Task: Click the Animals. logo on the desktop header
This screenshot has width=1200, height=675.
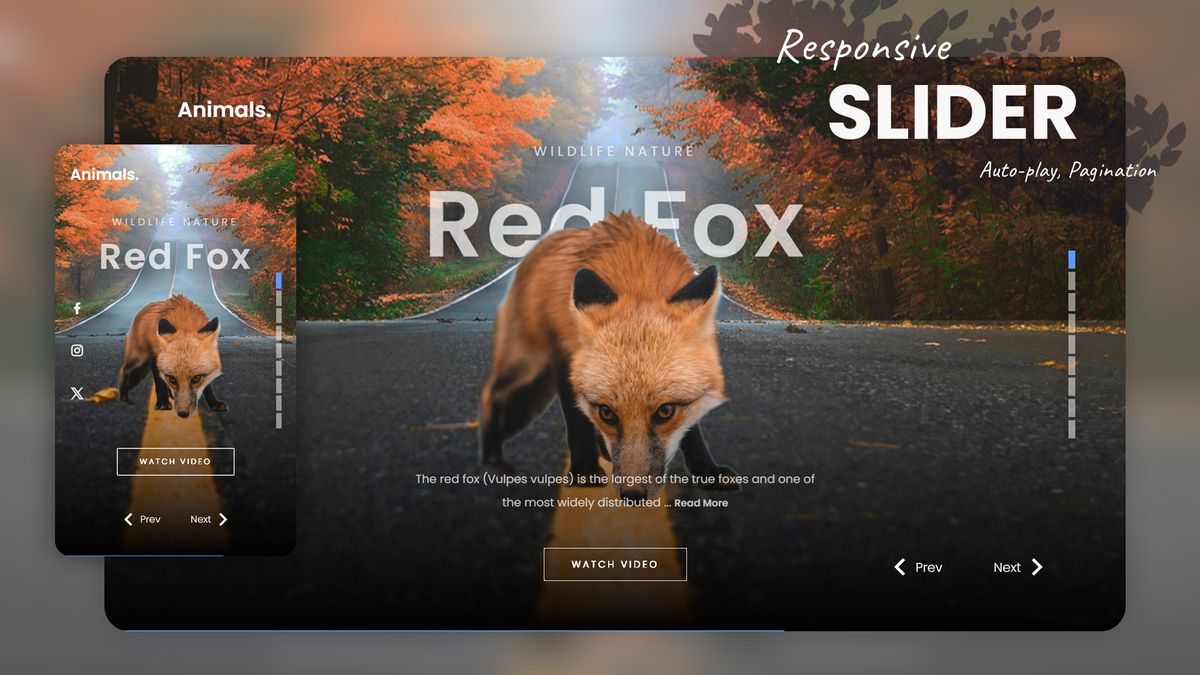Action: coord(223,109)
